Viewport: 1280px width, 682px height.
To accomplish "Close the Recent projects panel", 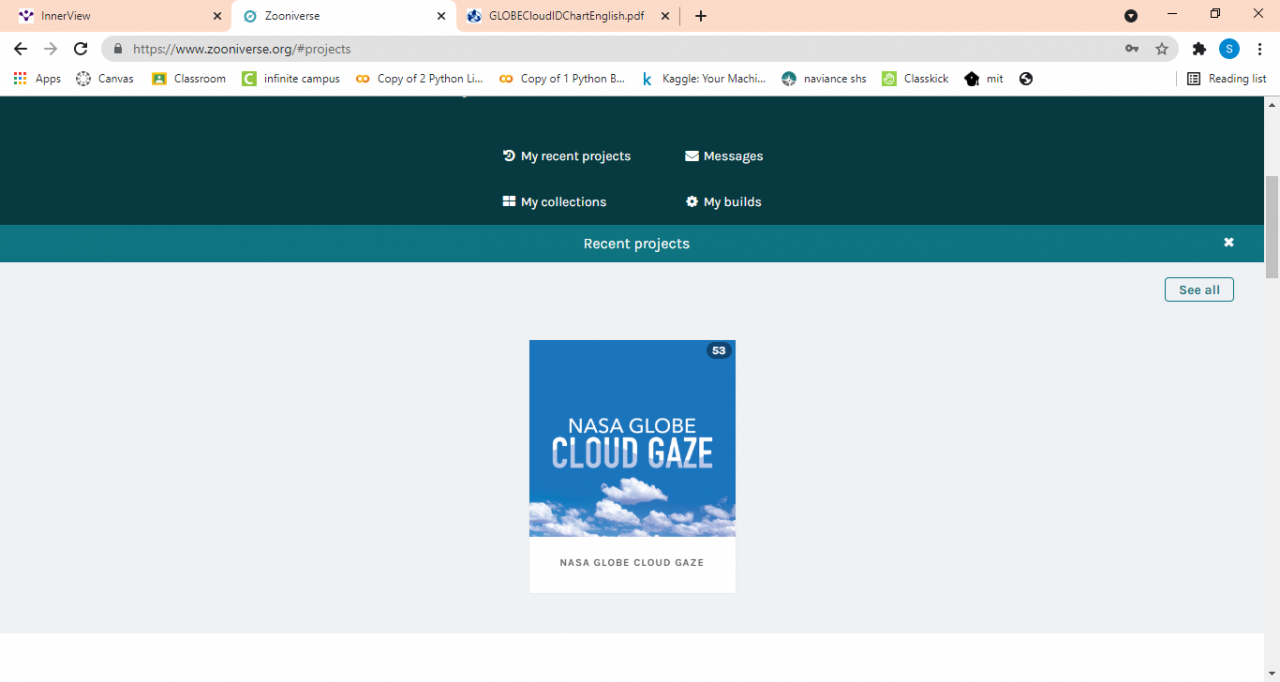I will pos(1229,243).
